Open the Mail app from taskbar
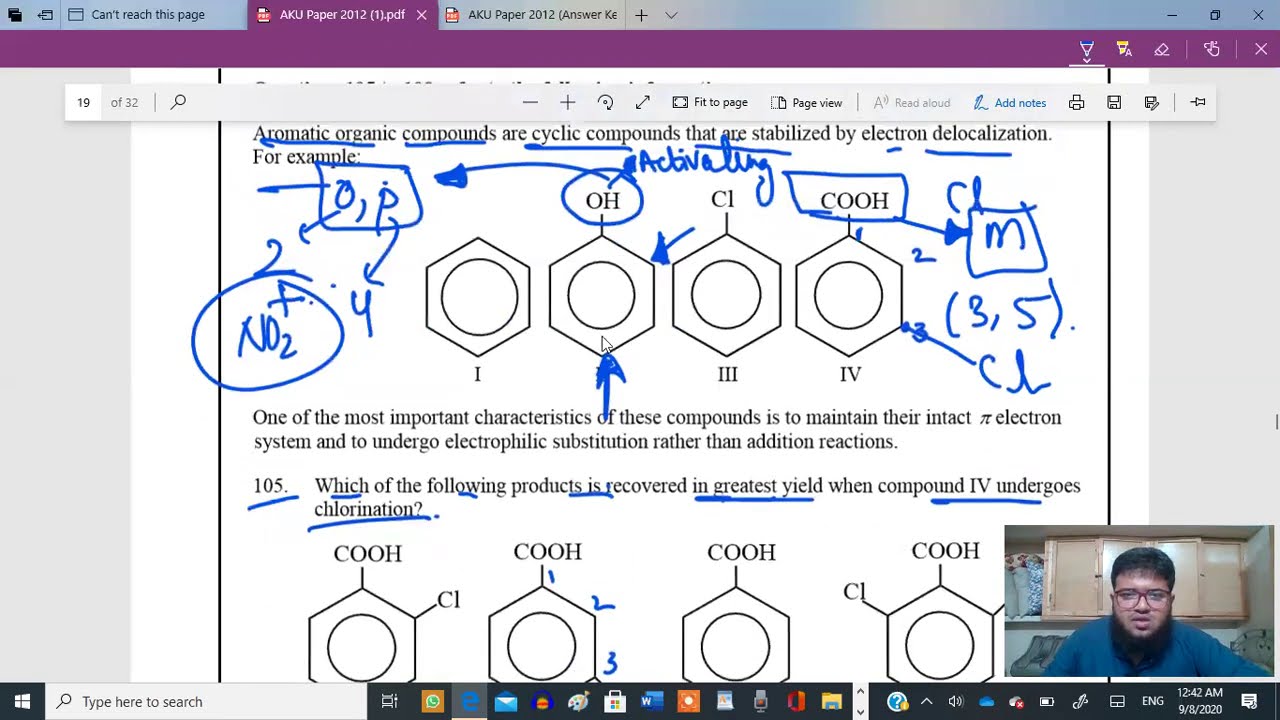The height and width of the screenshot is (720, 1280). (x=506, y=701)
